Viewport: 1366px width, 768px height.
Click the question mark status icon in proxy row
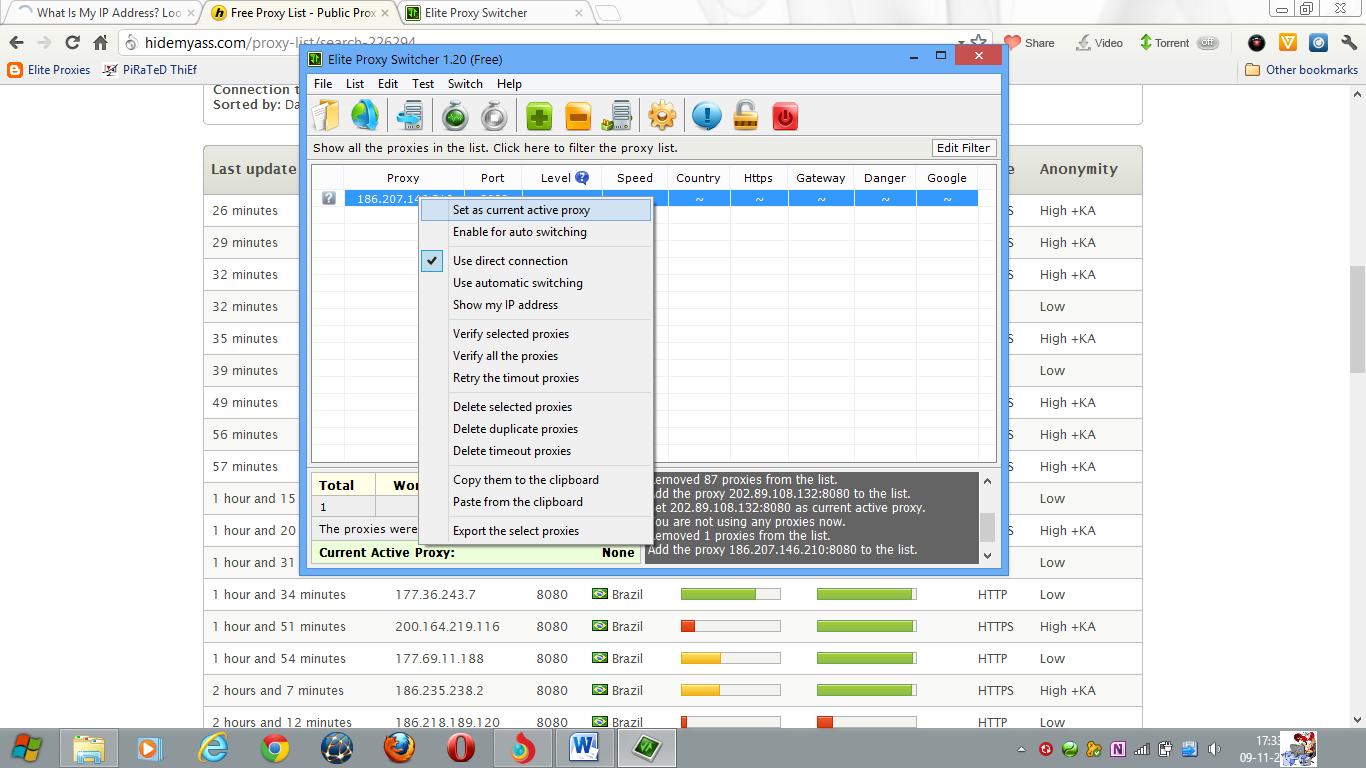pyautogui.click(x=328, y=199)
